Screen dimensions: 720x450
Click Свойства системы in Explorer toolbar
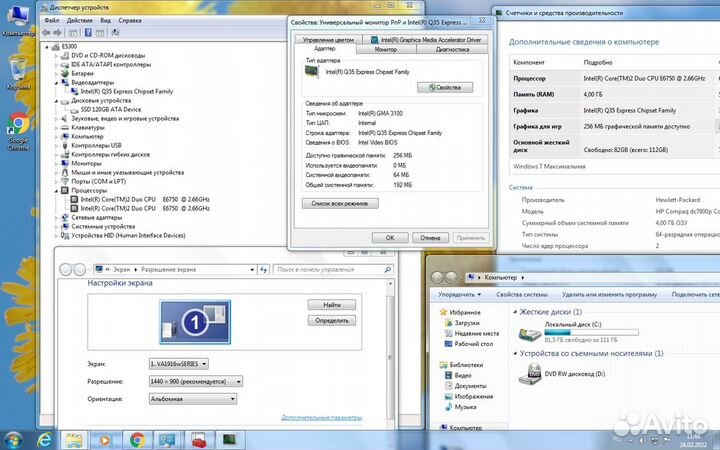click(522, 294)
